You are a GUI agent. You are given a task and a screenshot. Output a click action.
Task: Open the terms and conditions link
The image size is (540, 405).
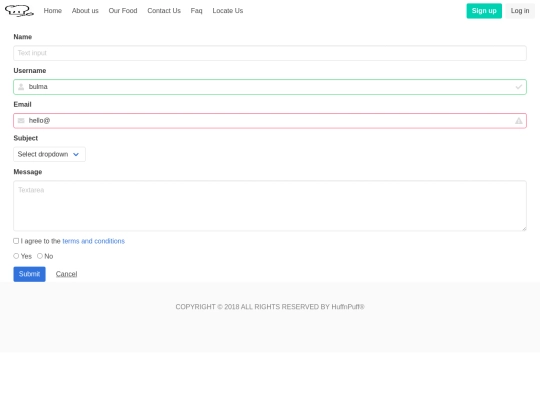click(94, 241)
